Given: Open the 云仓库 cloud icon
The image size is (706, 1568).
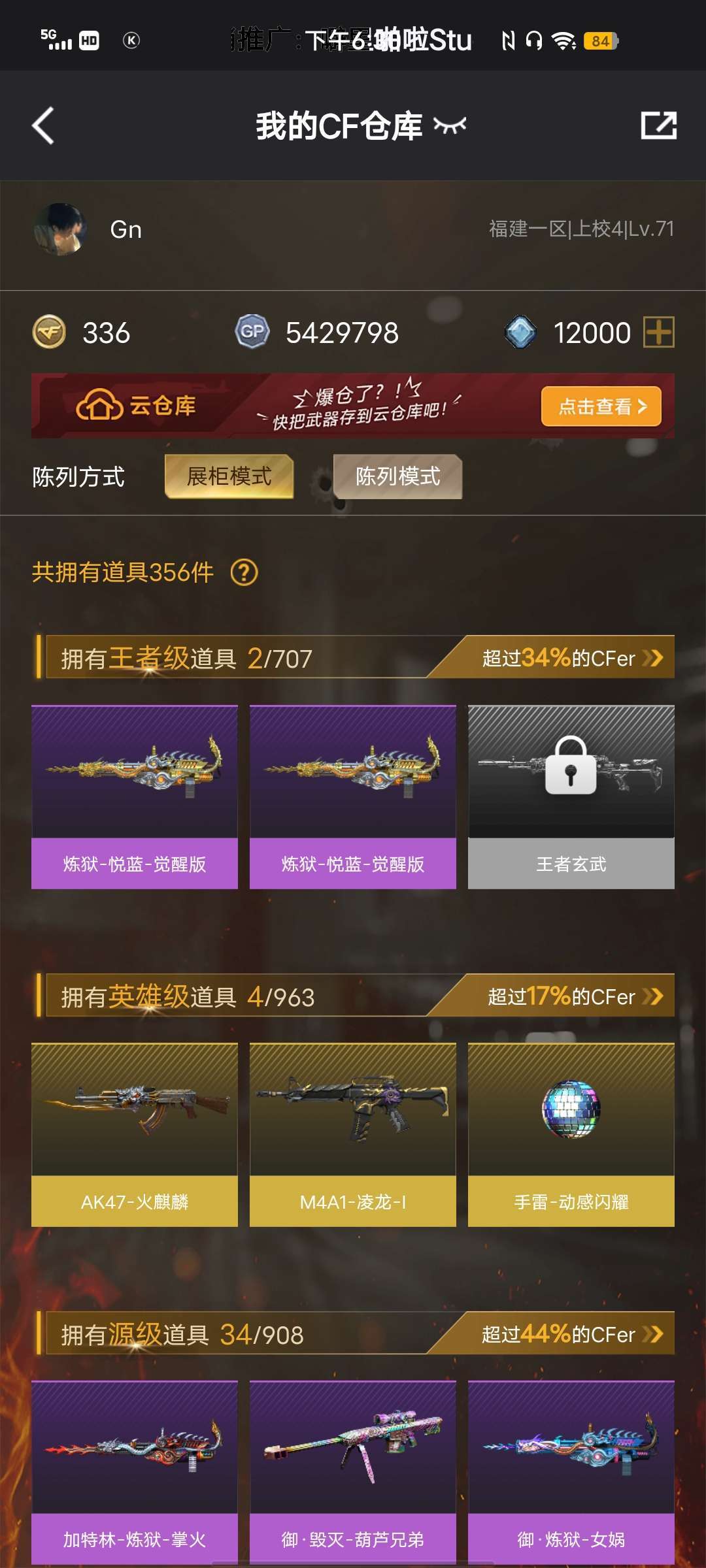Looking at the screenshot, I should (x=99, y=406).
